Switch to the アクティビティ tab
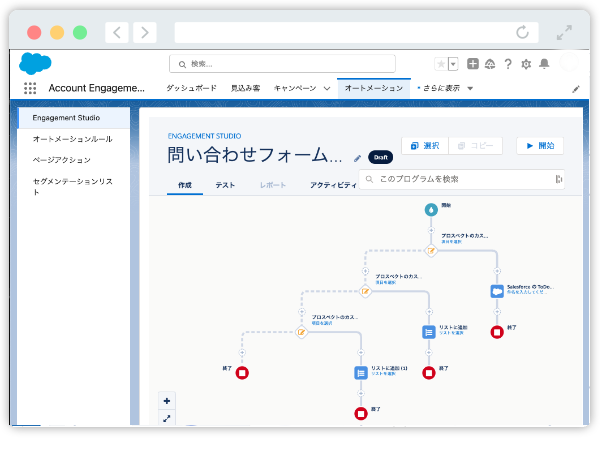Screen dimensions: 600x449 coord(332,185)
